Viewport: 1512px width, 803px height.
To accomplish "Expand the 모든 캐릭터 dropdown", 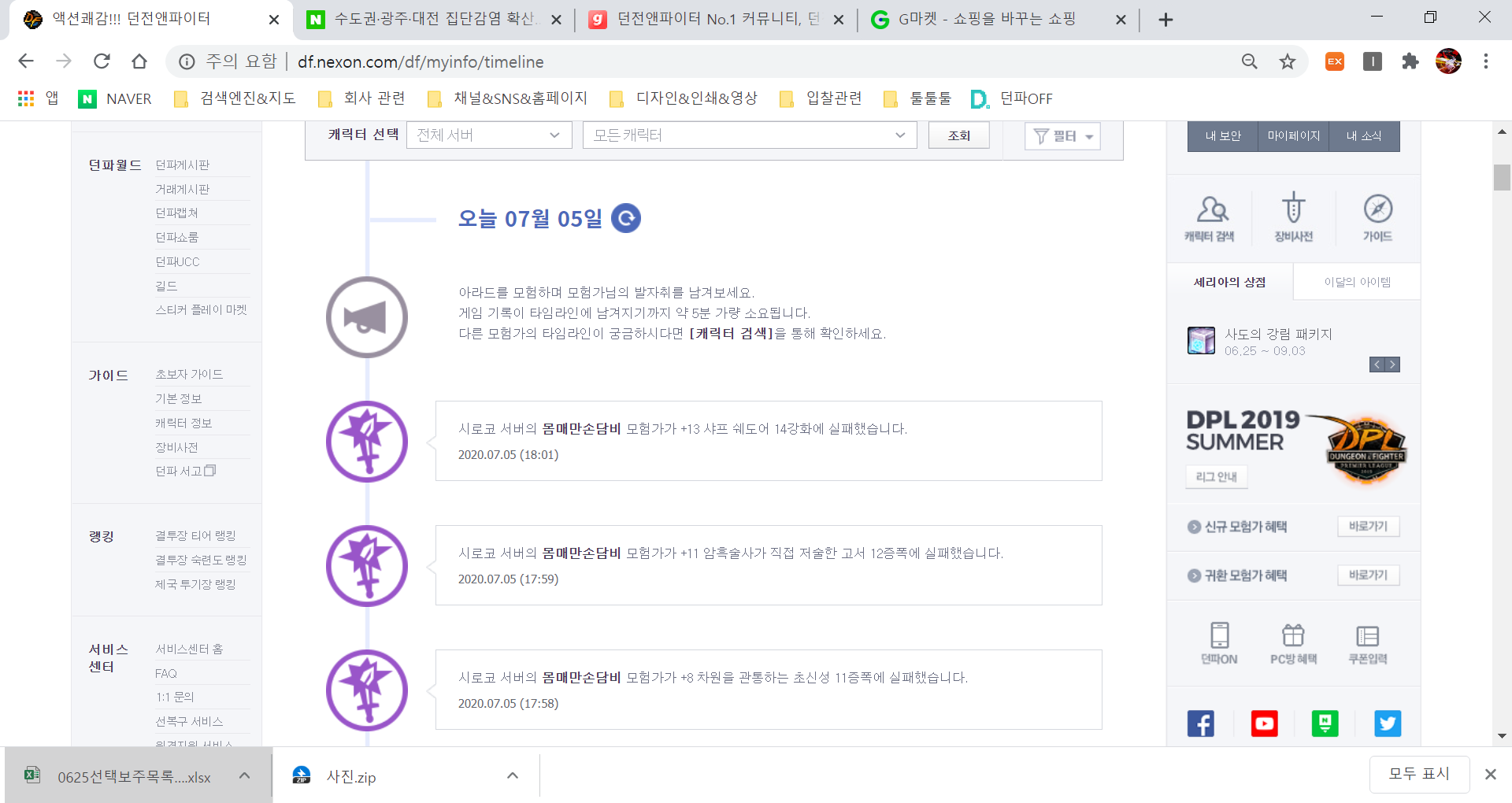I will point(750,135).
